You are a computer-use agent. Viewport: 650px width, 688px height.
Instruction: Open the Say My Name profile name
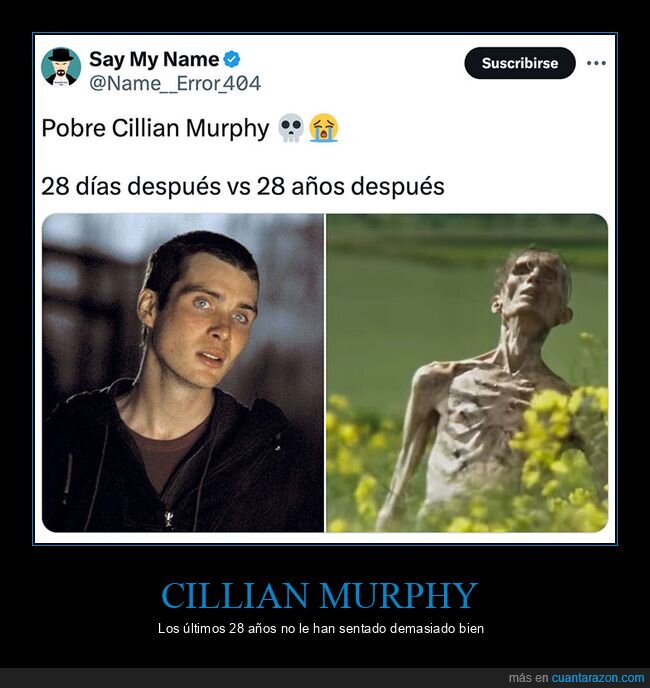154,60
